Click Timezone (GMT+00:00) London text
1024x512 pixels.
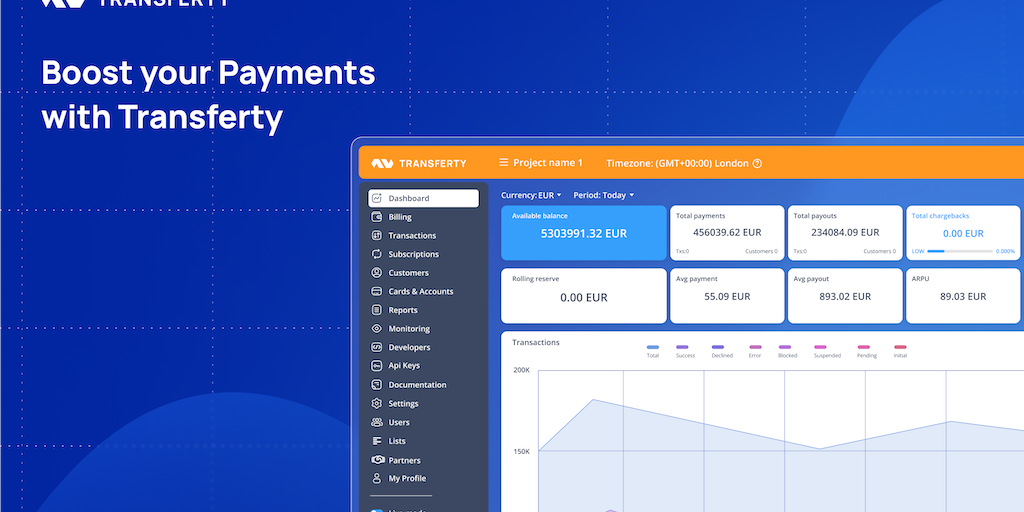tap(677, 163)
